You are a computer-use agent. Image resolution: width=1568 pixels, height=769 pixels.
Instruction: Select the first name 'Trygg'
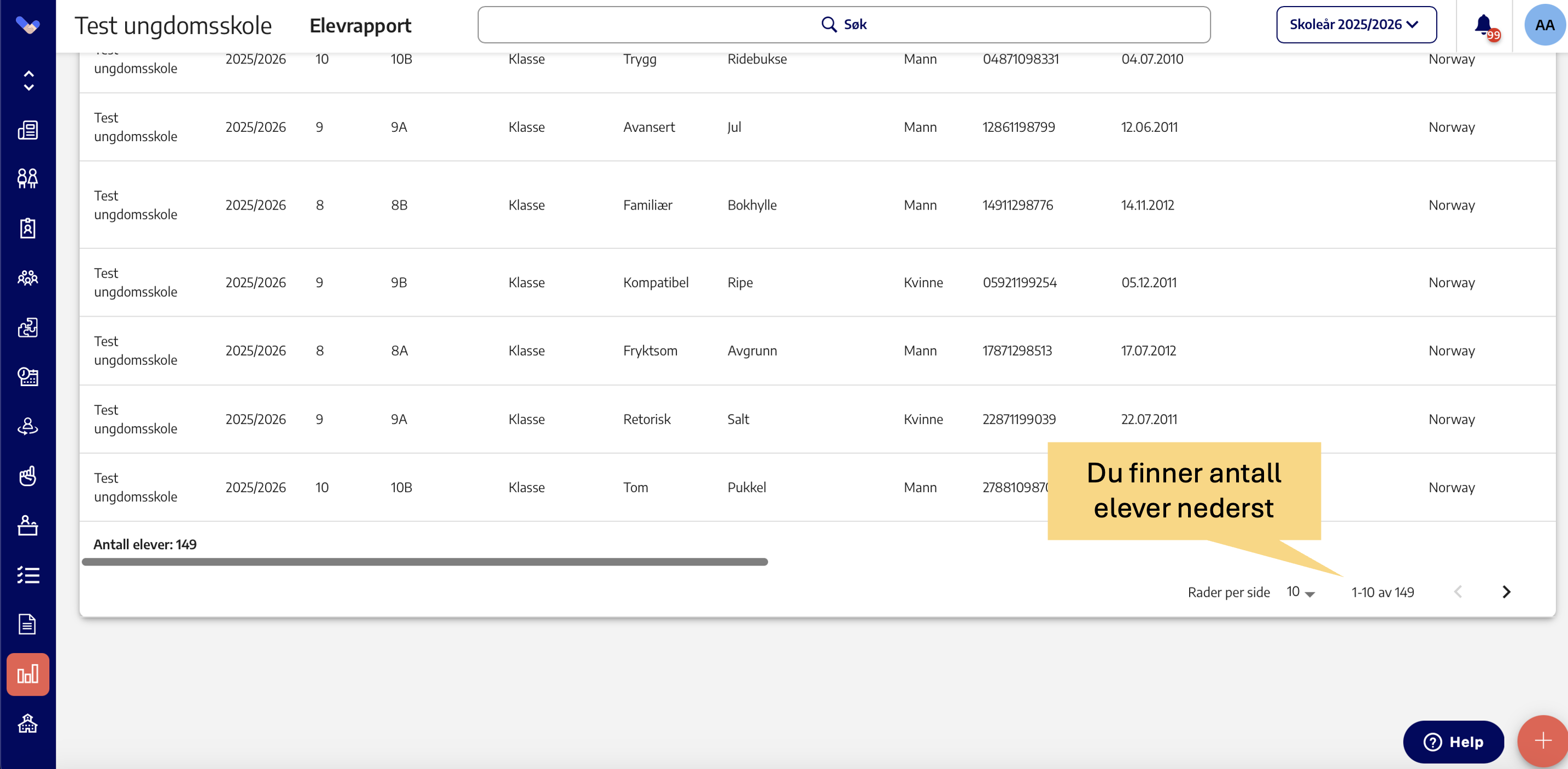pyautogui.click(x=640, y=59)
